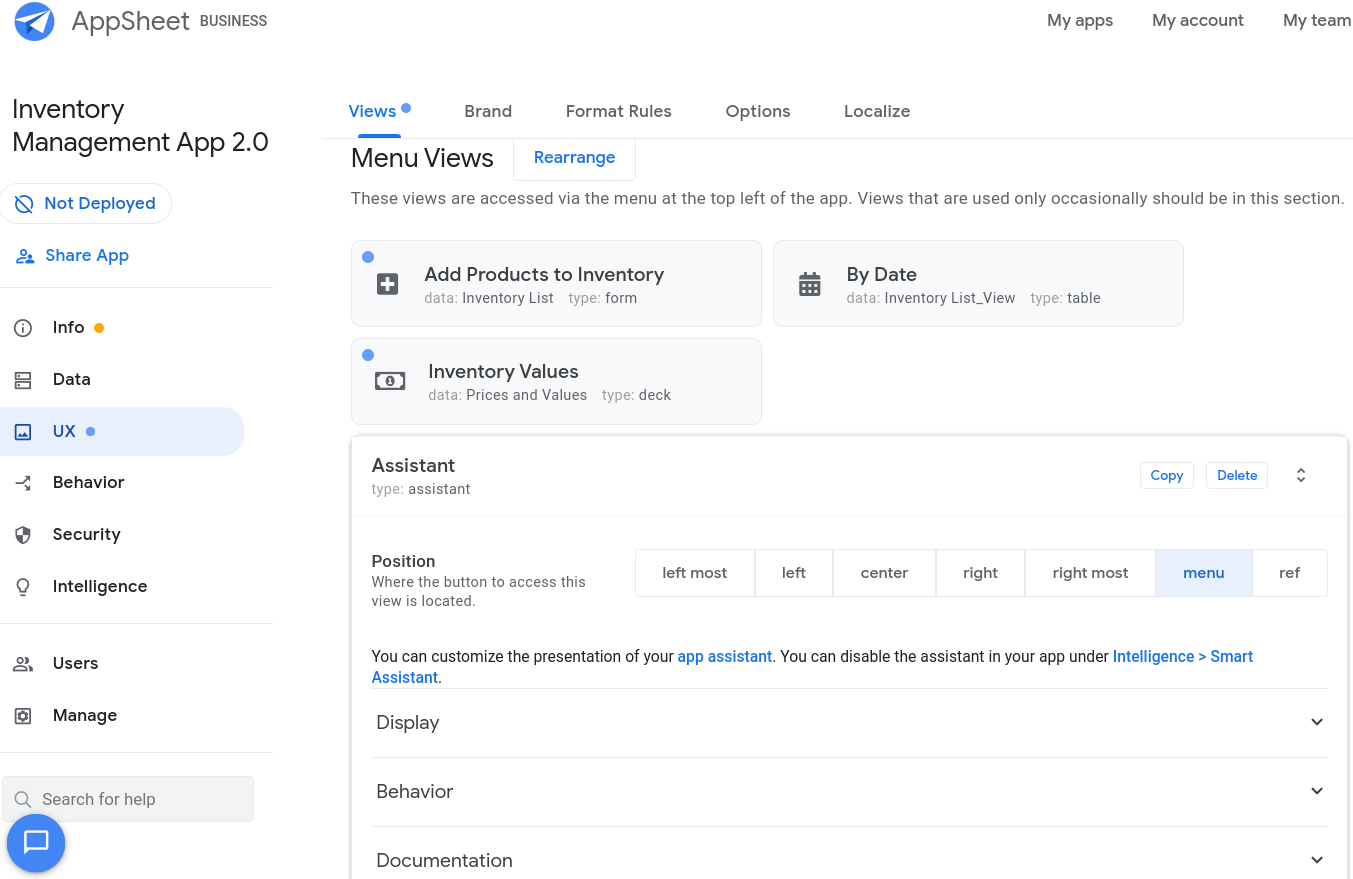Viewport: 1353px width, 879px height.
Task: Set position to left
Action: [794, 573]
